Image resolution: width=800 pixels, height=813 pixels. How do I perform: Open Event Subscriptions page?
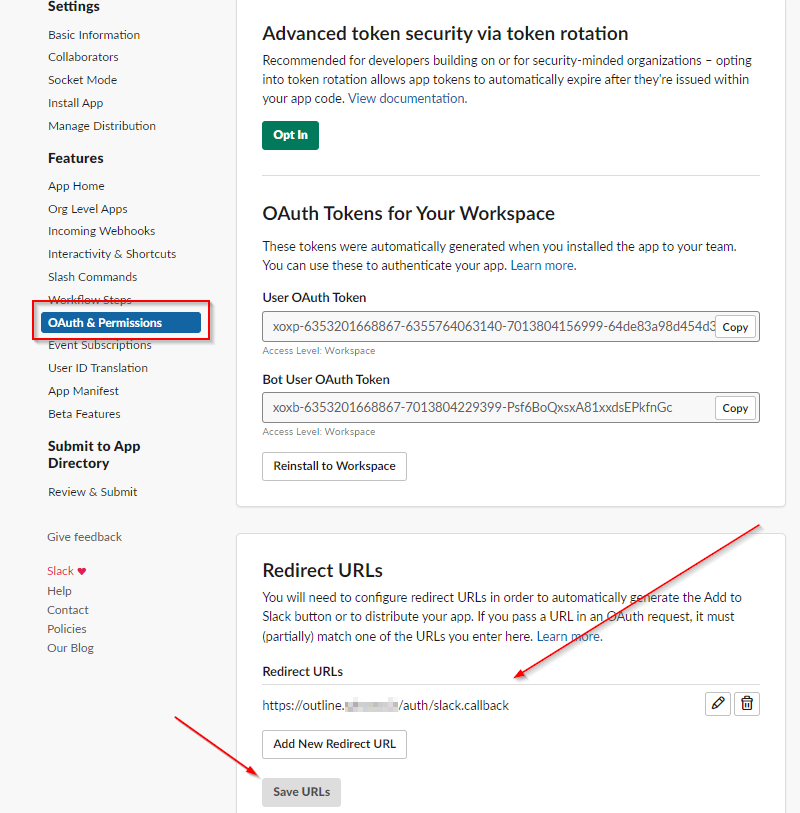click(100, 345)
